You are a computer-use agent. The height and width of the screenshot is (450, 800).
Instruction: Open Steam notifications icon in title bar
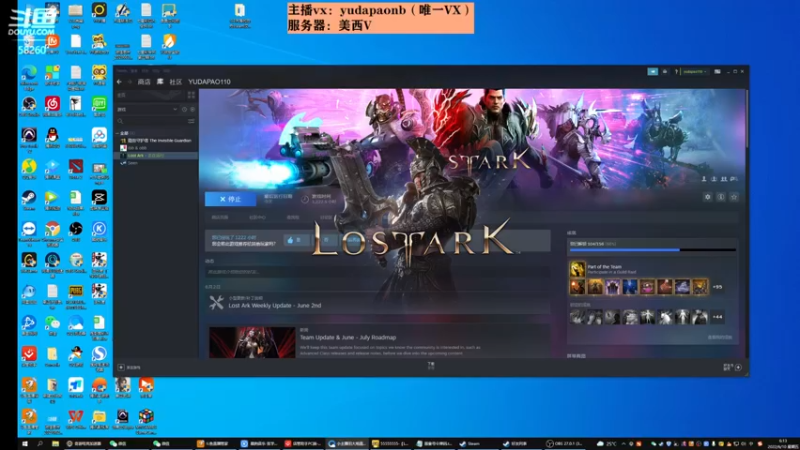coord(665,71)
